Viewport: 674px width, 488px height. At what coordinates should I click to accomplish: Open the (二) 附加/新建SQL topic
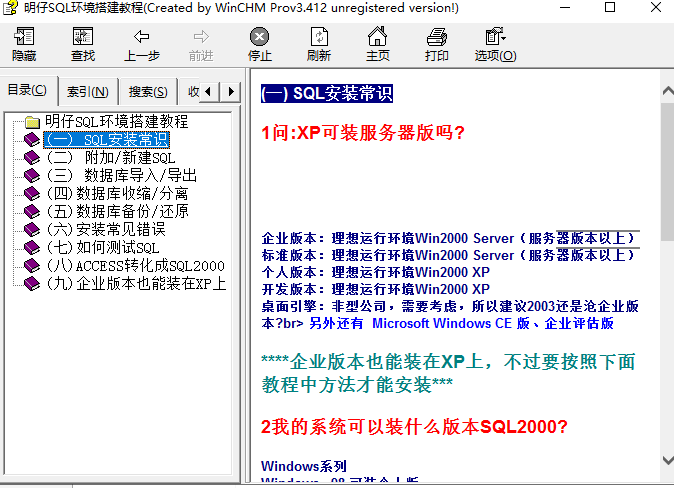click(110, 157)
